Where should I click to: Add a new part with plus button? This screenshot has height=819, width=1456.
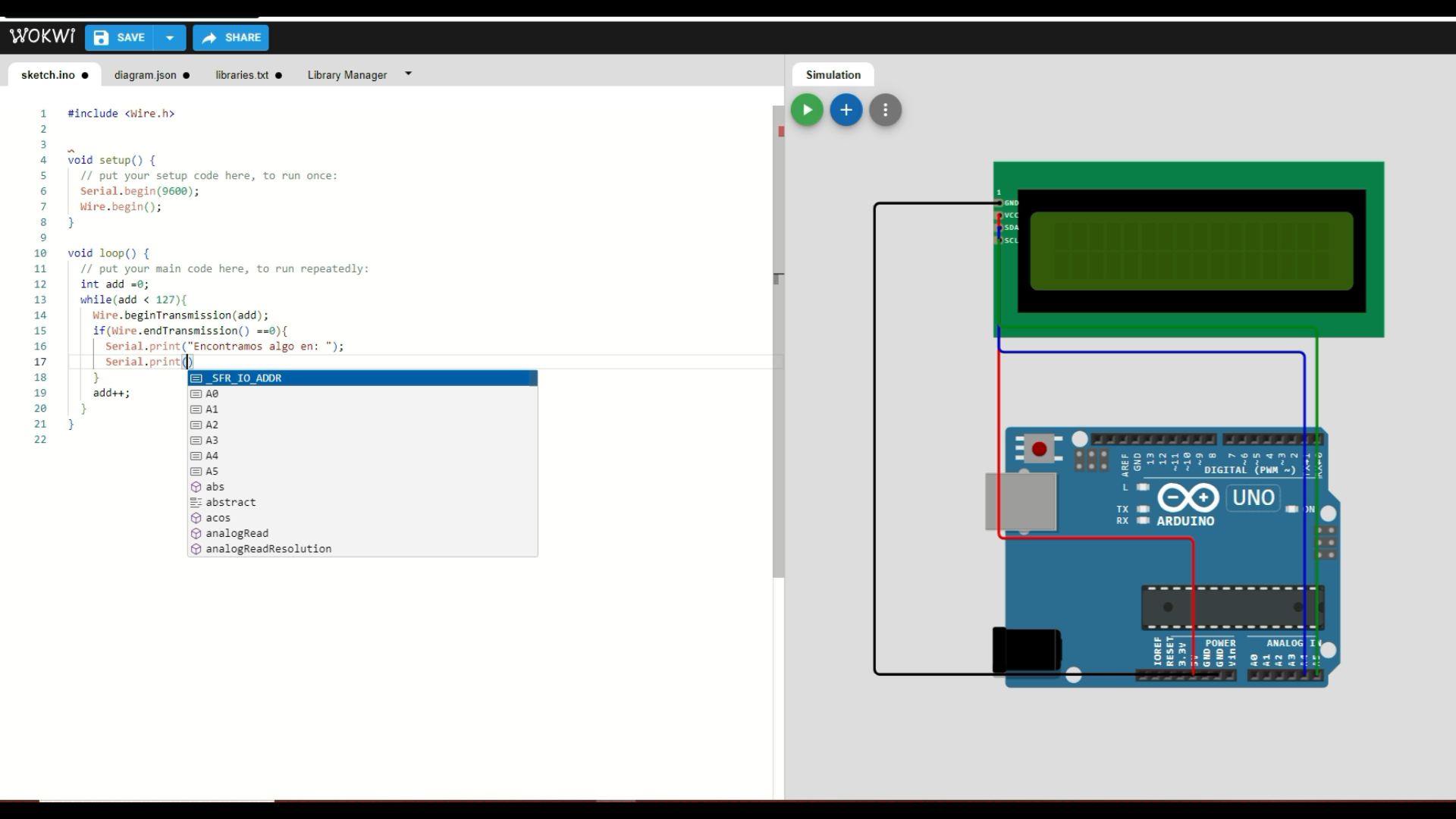coord(846,110)
